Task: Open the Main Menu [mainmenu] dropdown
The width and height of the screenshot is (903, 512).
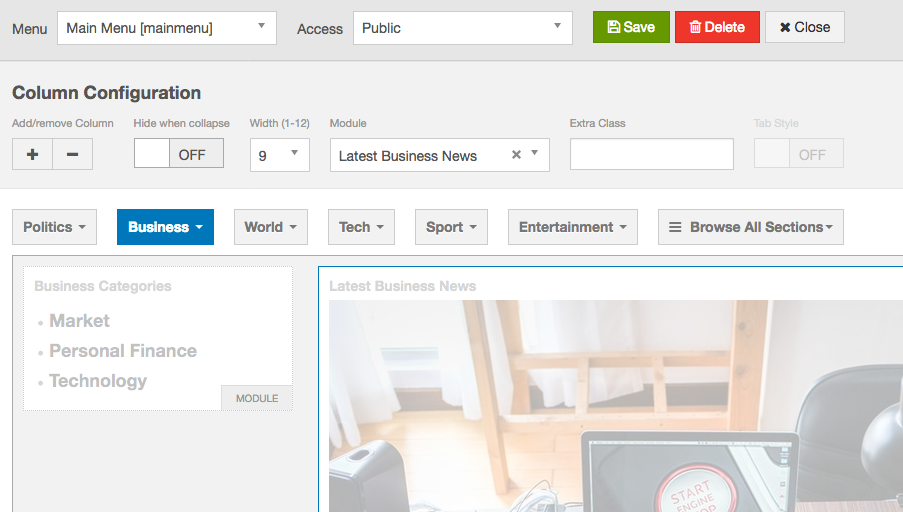Action: [x=166, y=28]
